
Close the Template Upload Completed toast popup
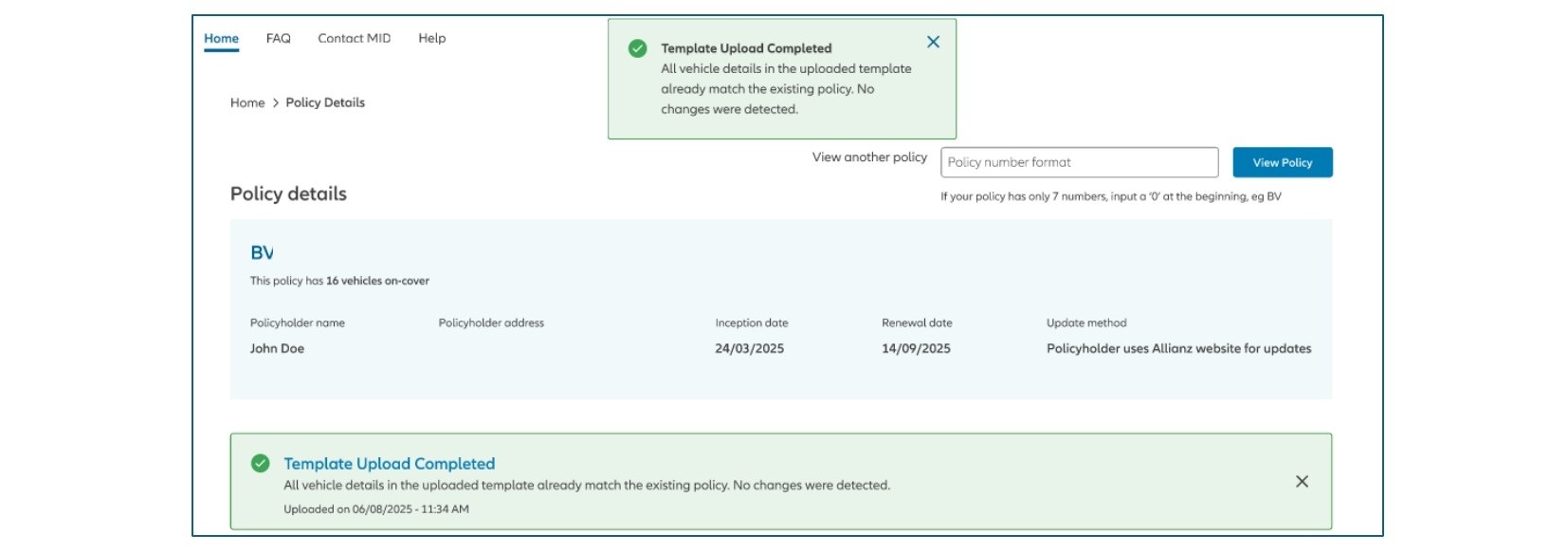pyautogui.click(x=933, y=42)
